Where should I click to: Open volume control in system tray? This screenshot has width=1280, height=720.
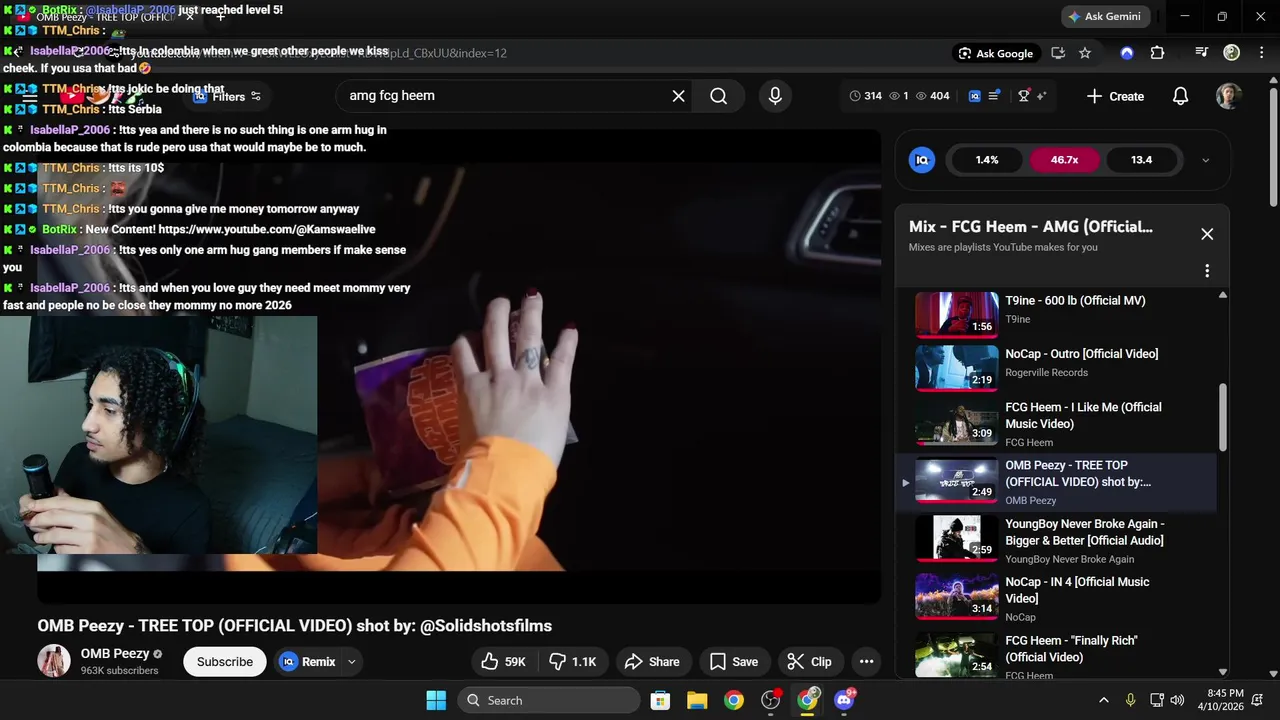pyautogui.click(x=1177, y=700)
